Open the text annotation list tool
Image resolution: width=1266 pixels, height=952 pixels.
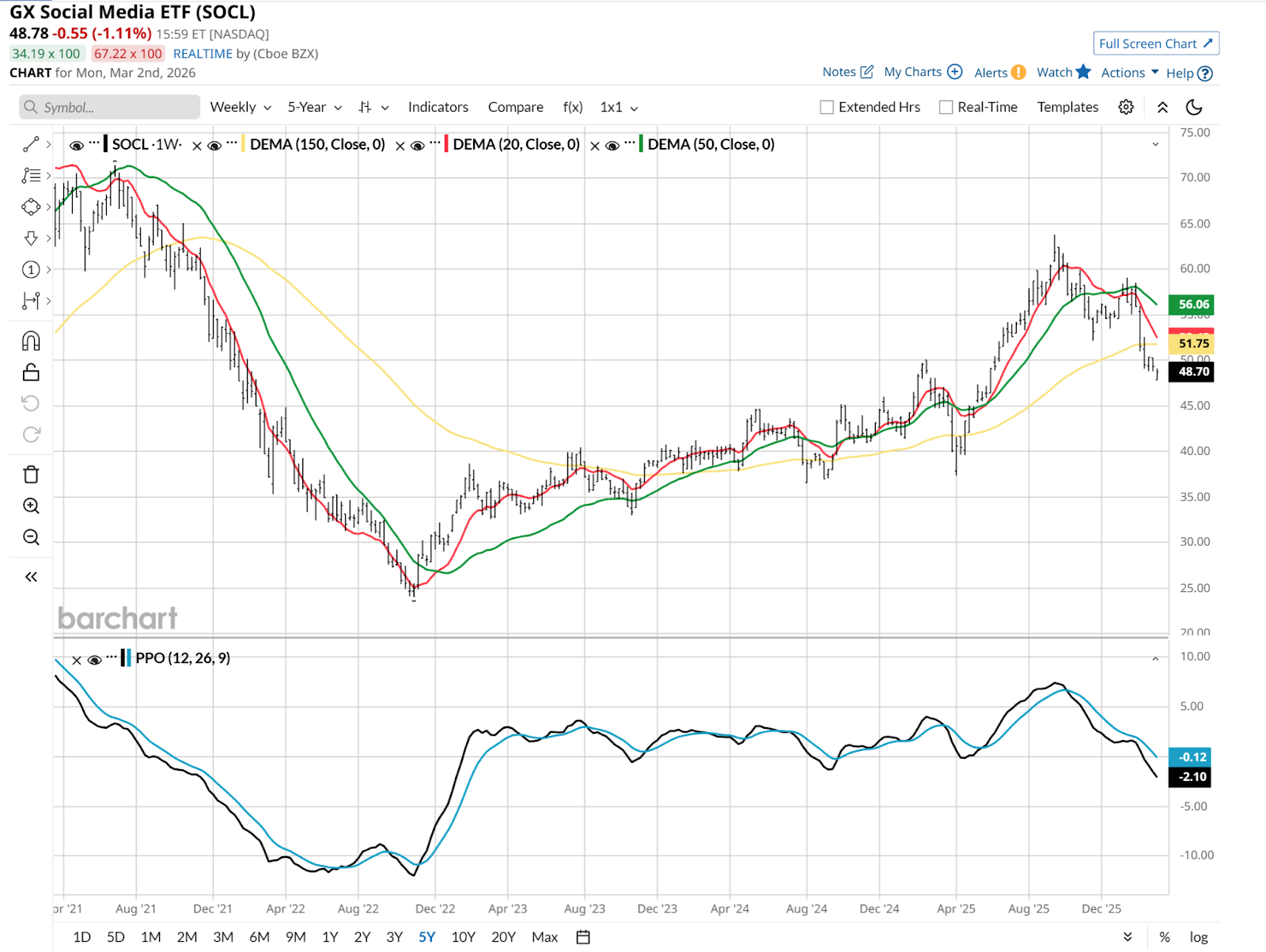pyautogui.click(x=31, y=175)
